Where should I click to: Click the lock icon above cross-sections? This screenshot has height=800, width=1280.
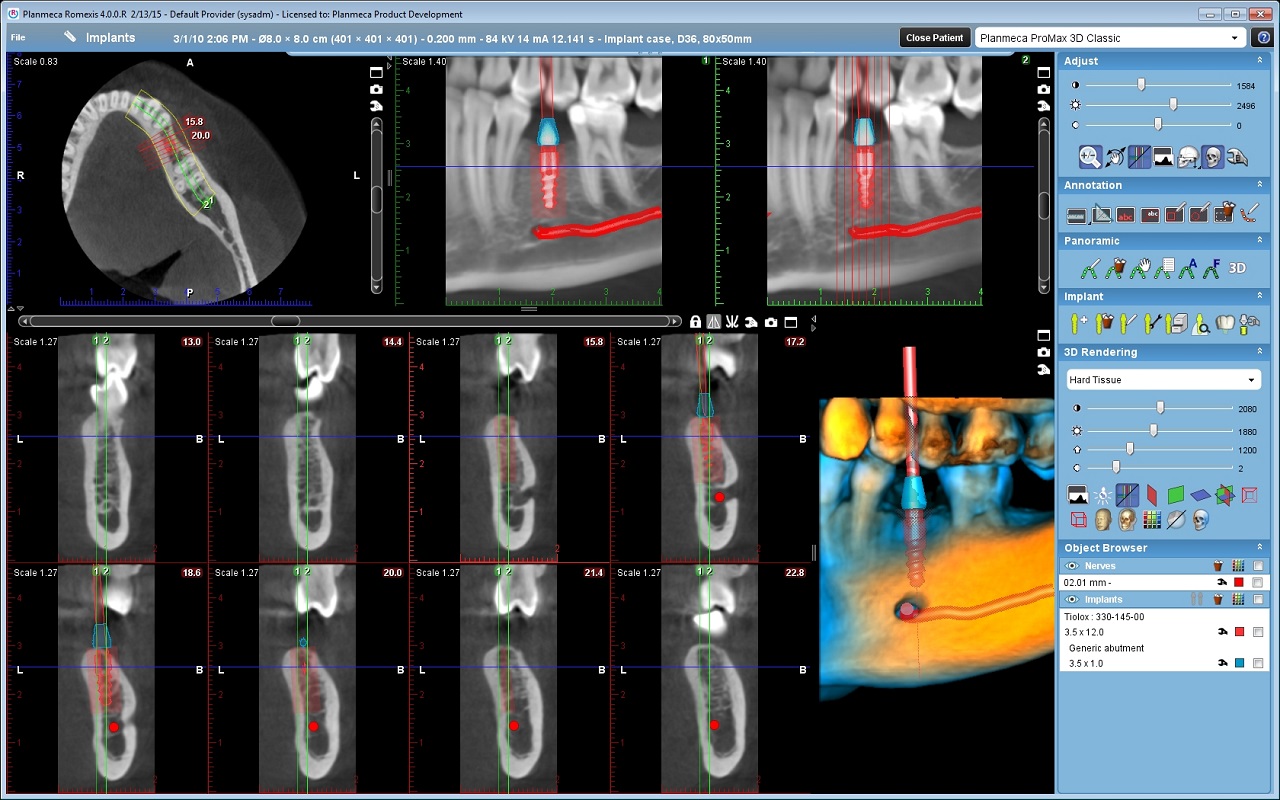[x=695, y=322]
